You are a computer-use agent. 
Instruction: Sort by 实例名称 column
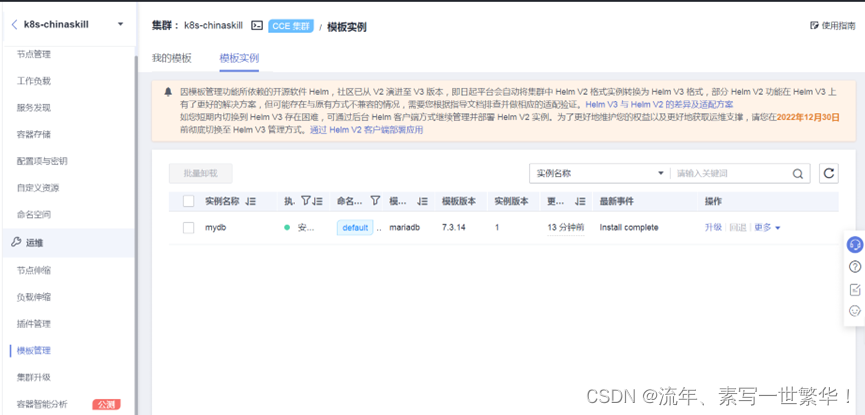(x=251, y=202)
